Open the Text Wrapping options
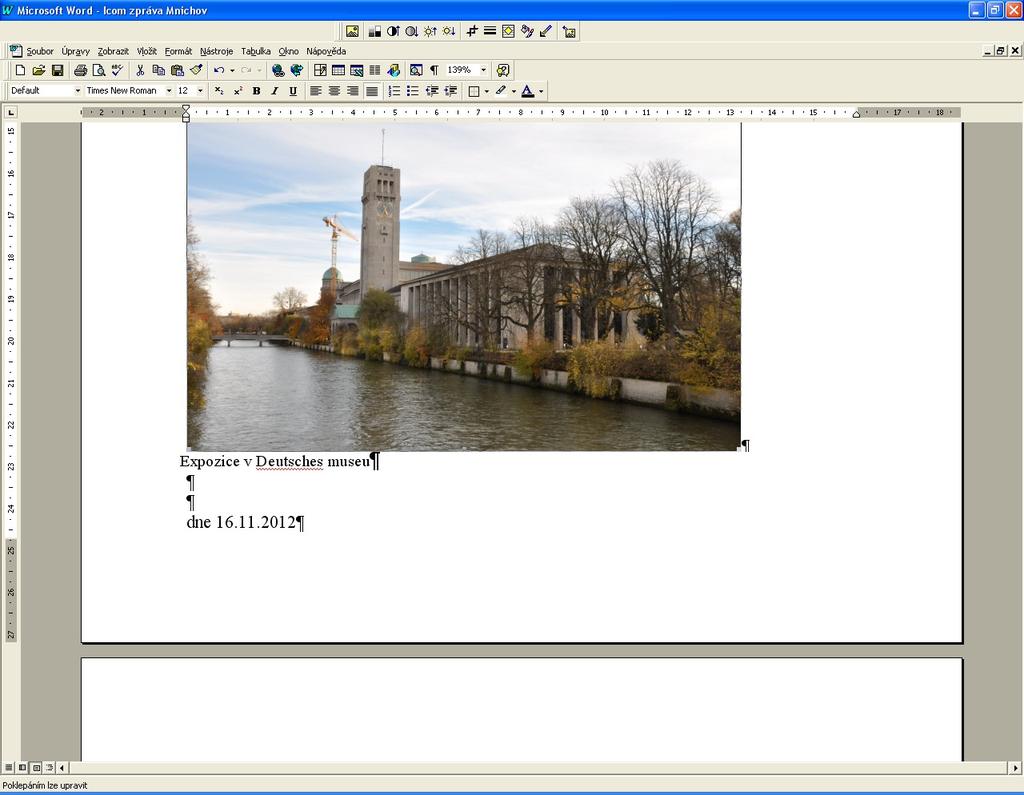 point(508,31)
